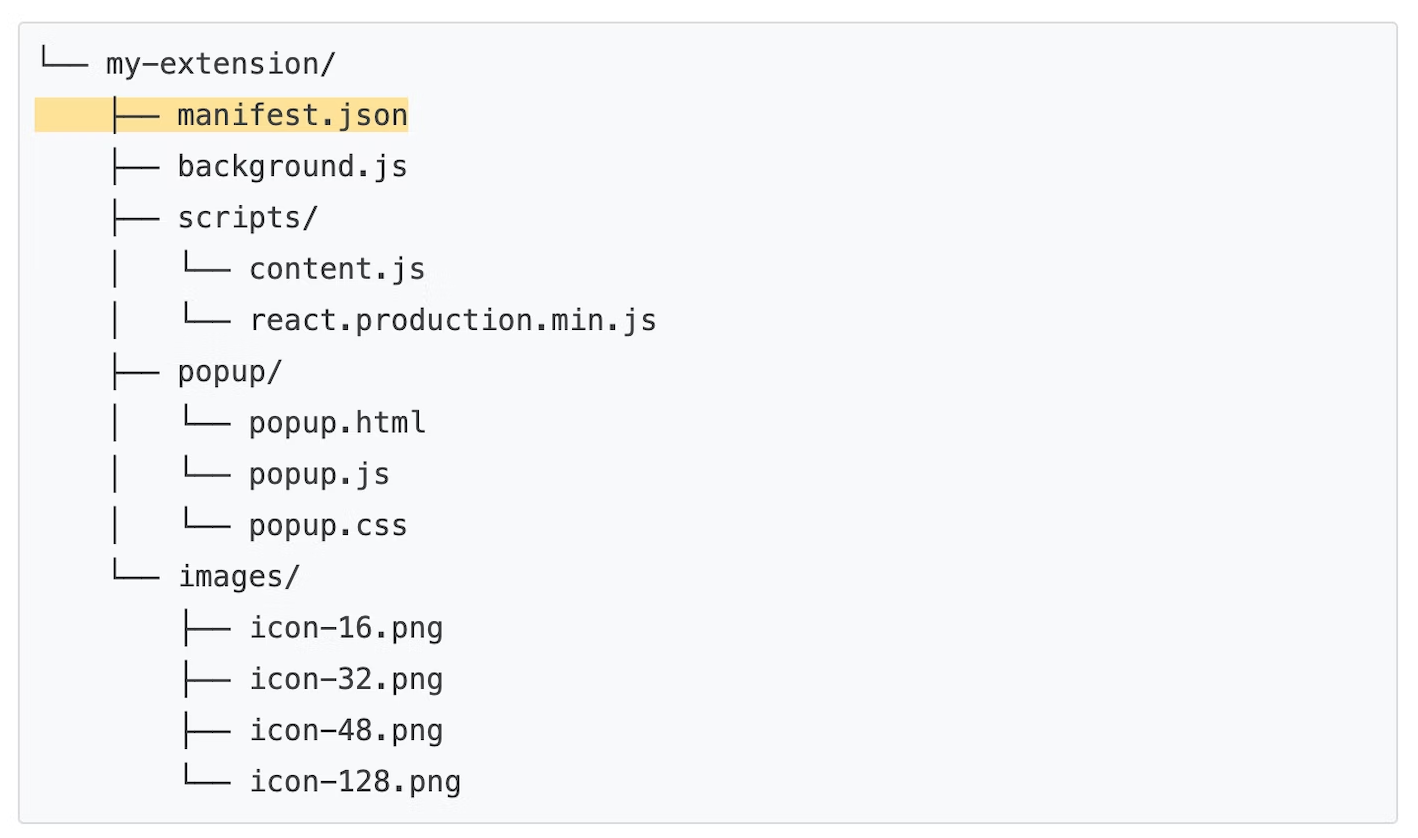Screen dimensions: 1418x838
Task: Click the branch connector before popup/
Action: point(136,372)
